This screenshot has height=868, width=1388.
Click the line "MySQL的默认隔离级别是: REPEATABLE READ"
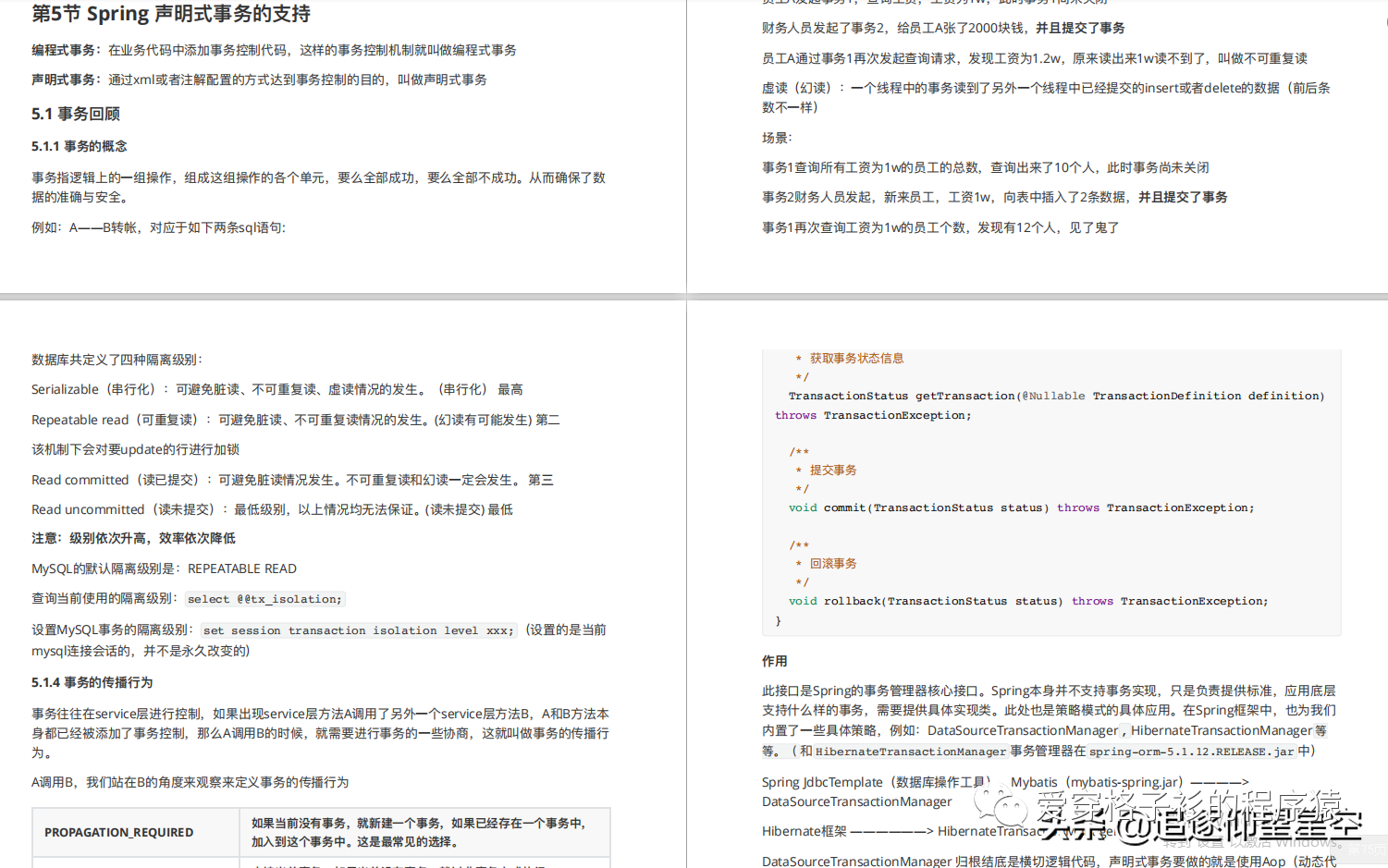[x=164, y=568]
